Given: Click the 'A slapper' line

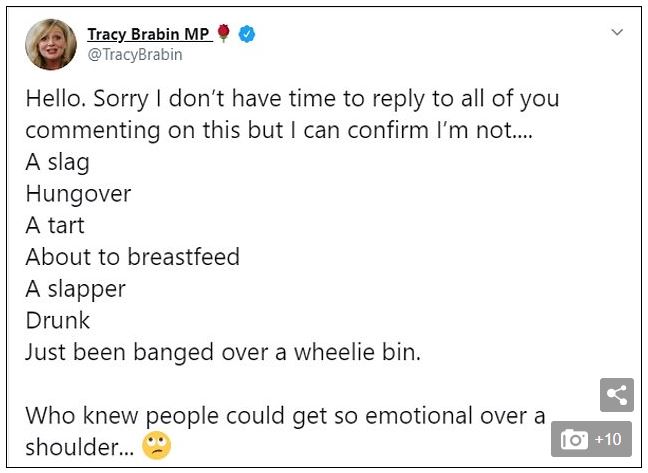Looking at the screenshot, I should click(x=75, y=289).
